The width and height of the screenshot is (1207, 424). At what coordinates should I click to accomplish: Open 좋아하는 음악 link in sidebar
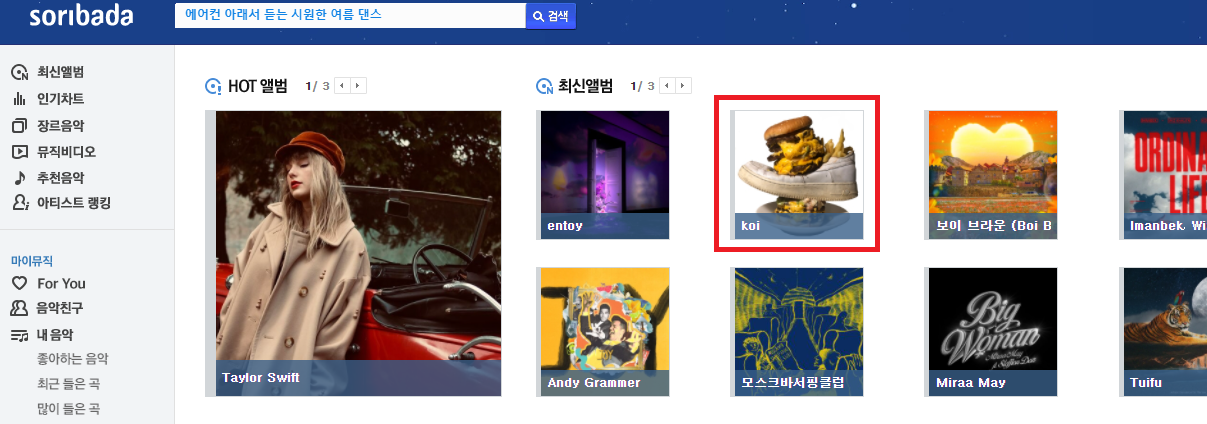pos(73,359)
